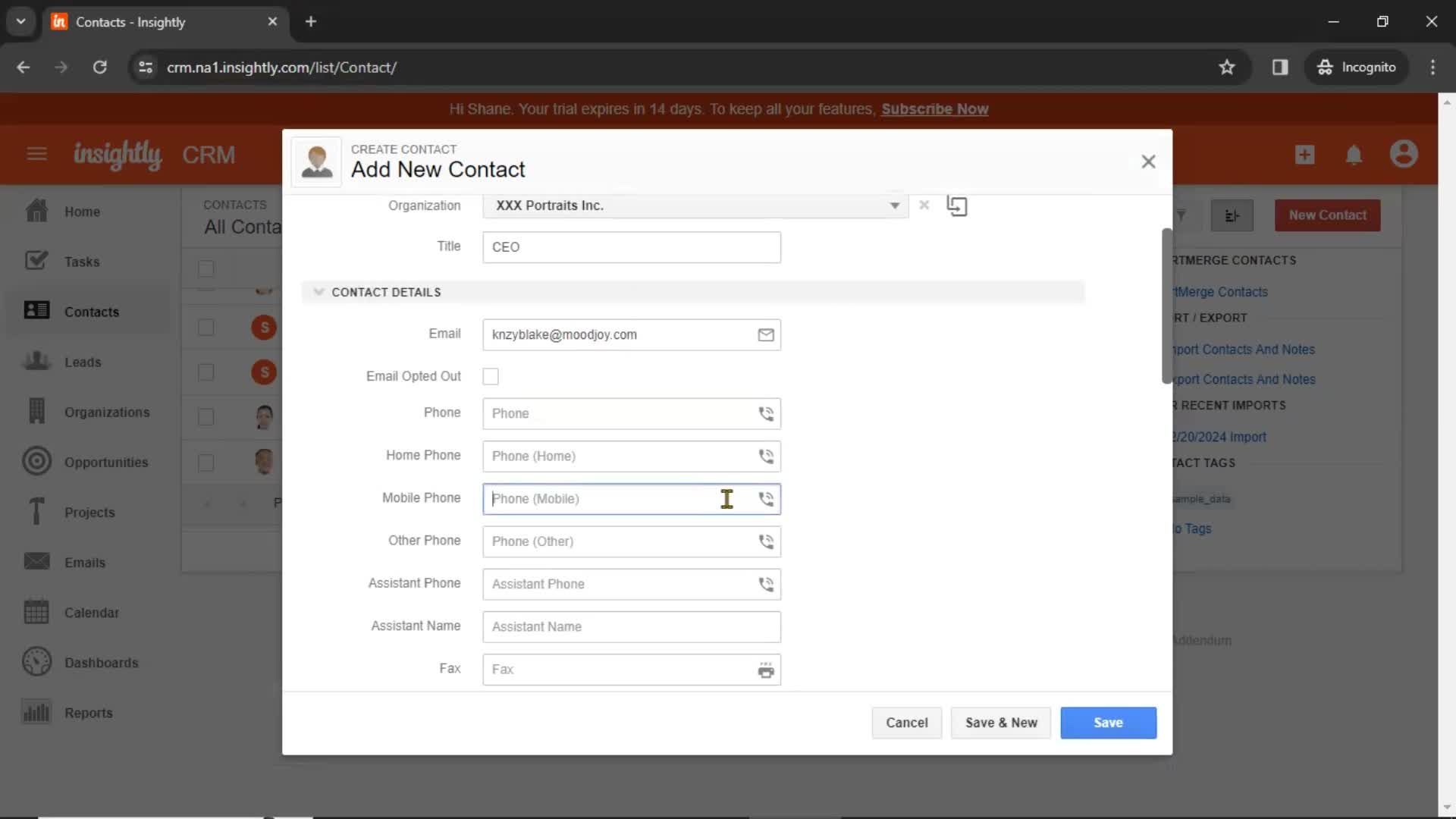Click the dial icon next to Other Phone field
Image resolution: width=1456 pixels, height=819 pixels.
pos(766,541)
